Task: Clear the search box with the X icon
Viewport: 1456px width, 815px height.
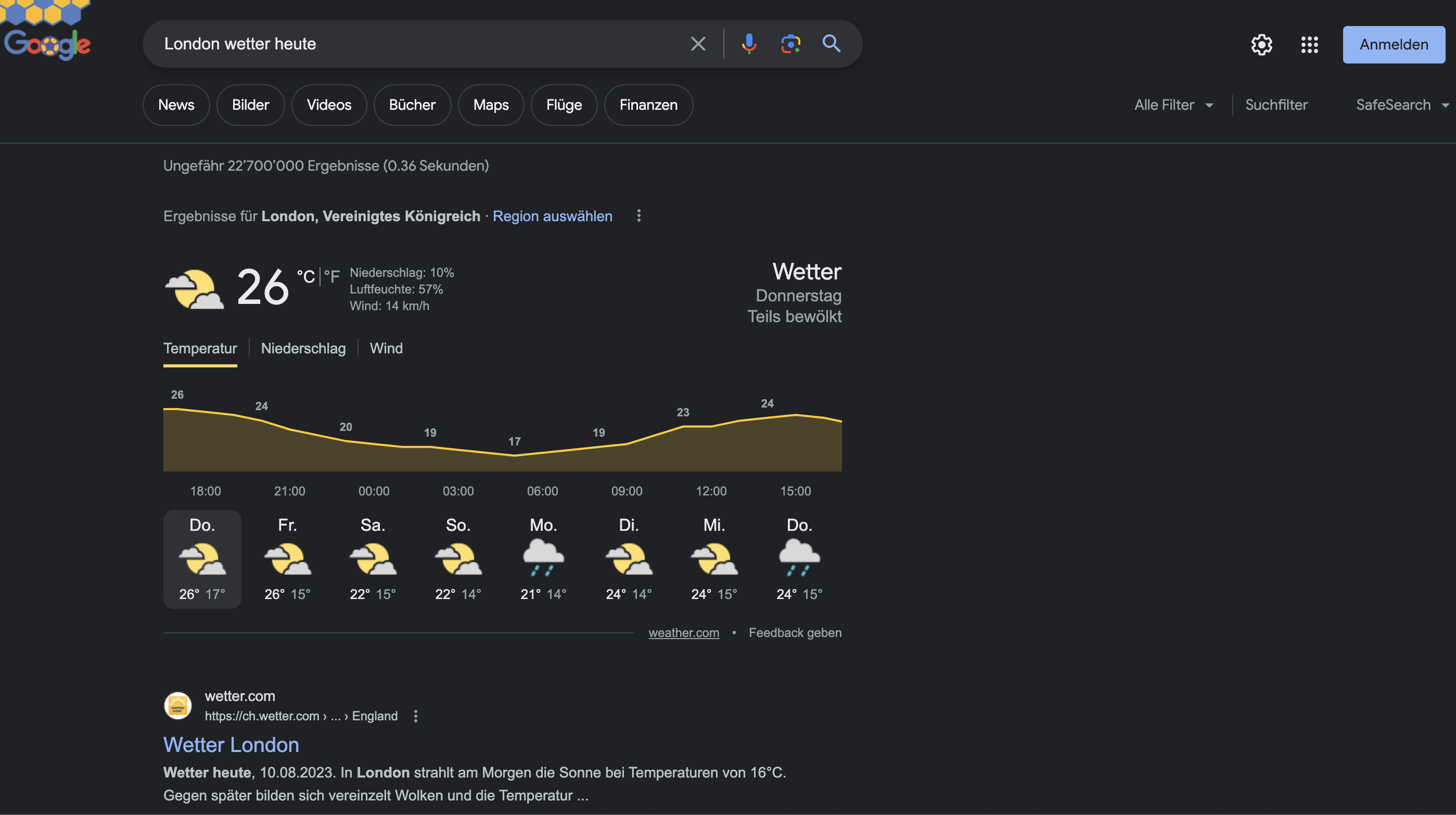Action: tap(698, 44)
